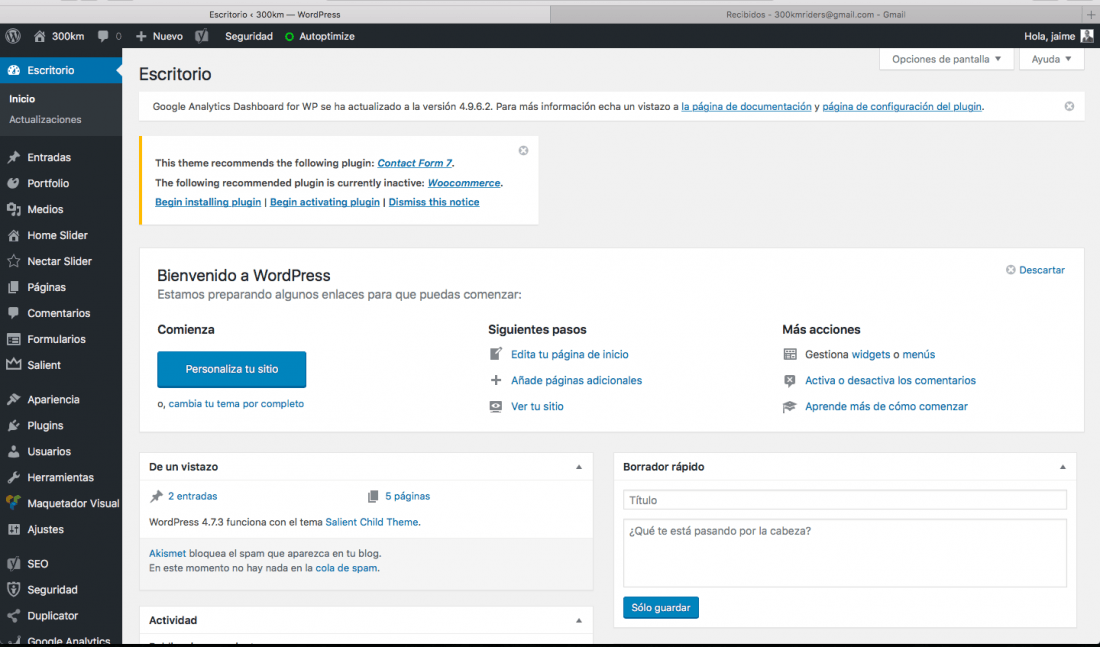Focus the Título input field

(845, 500)
